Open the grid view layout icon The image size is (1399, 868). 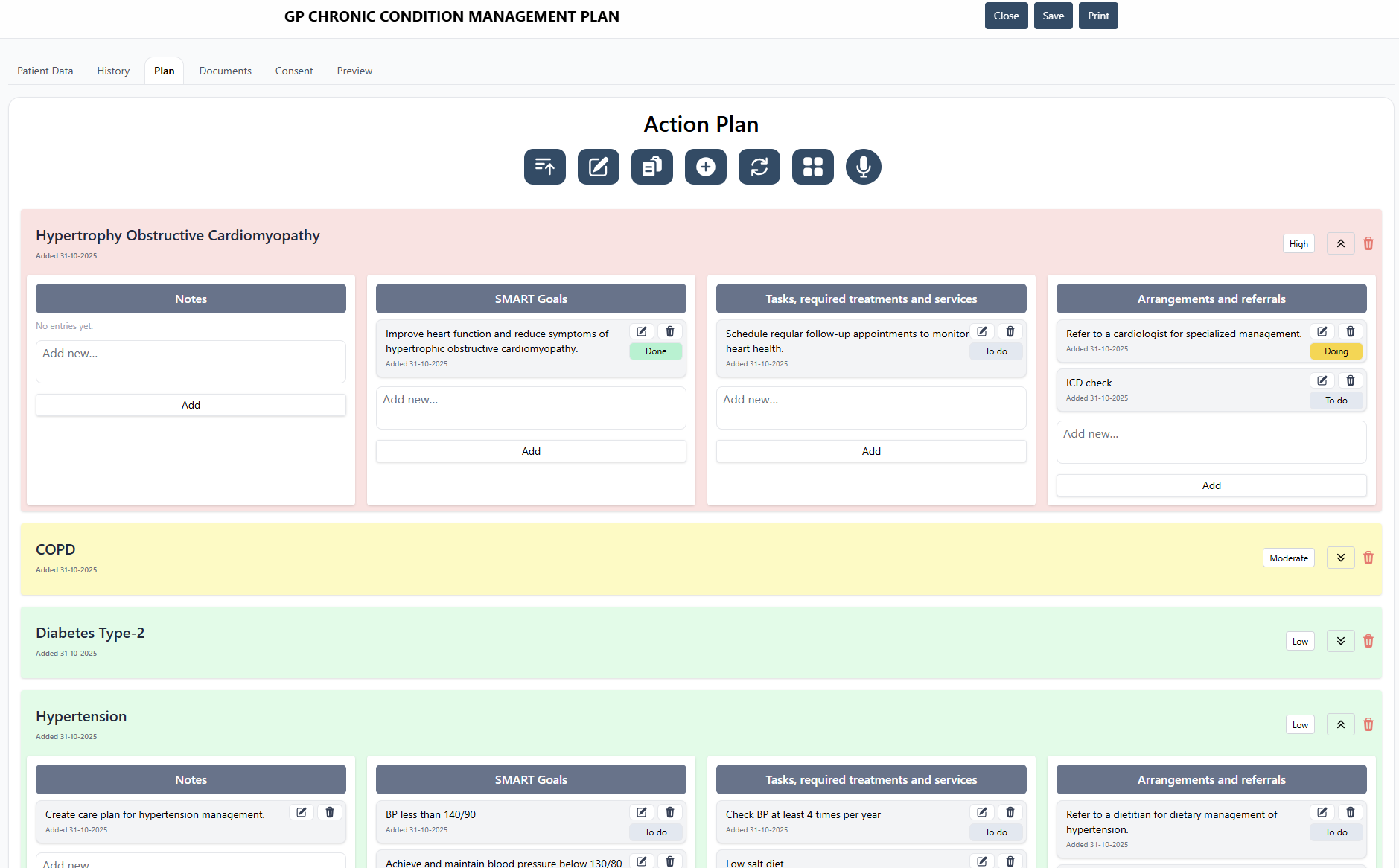coord(812,167)
